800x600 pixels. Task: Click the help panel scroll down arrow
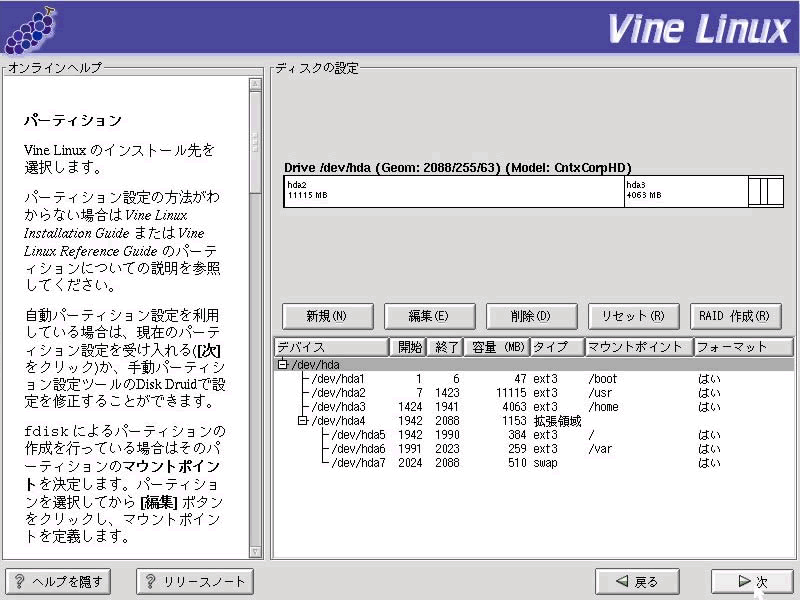(255, 552)
